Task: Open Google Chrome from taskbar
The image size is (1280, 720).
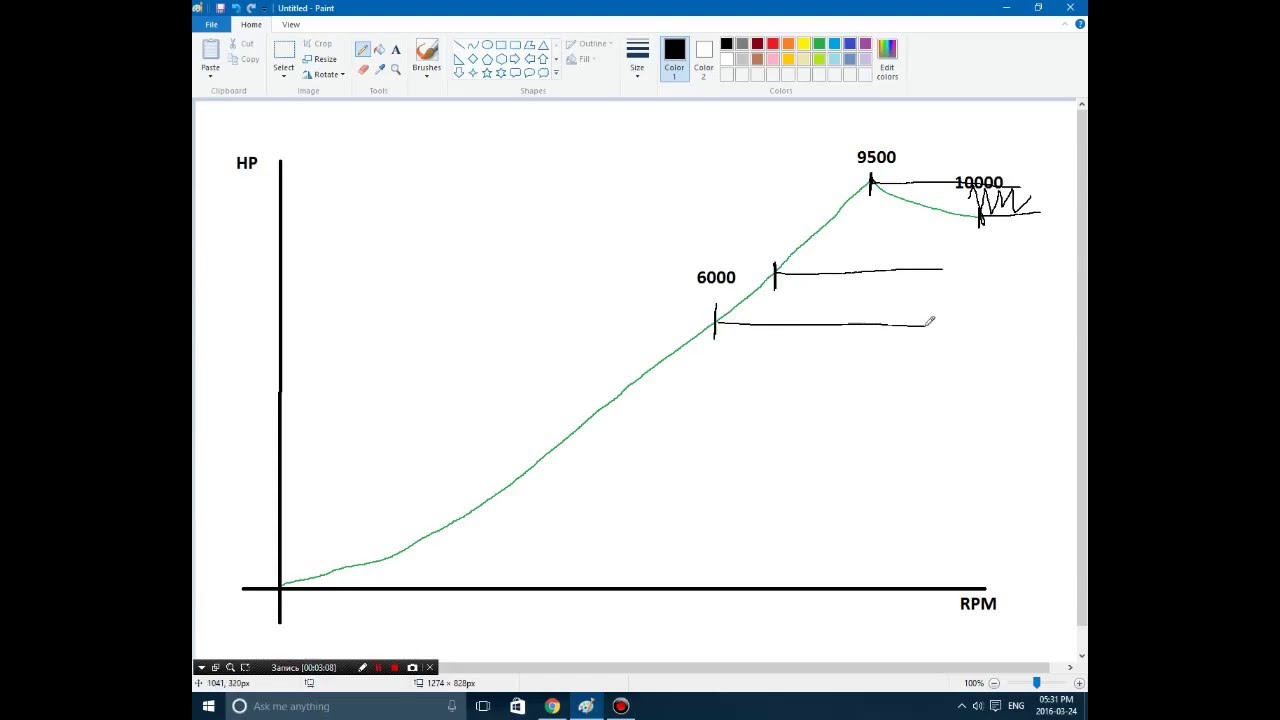Action: 552,706
